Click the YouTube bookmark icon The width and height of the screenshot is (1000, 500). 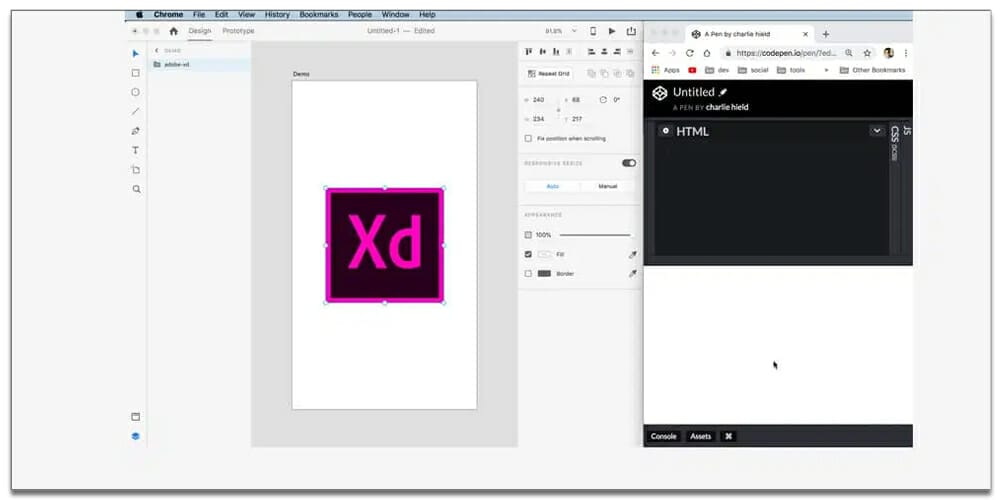click(x=693, y=70)
